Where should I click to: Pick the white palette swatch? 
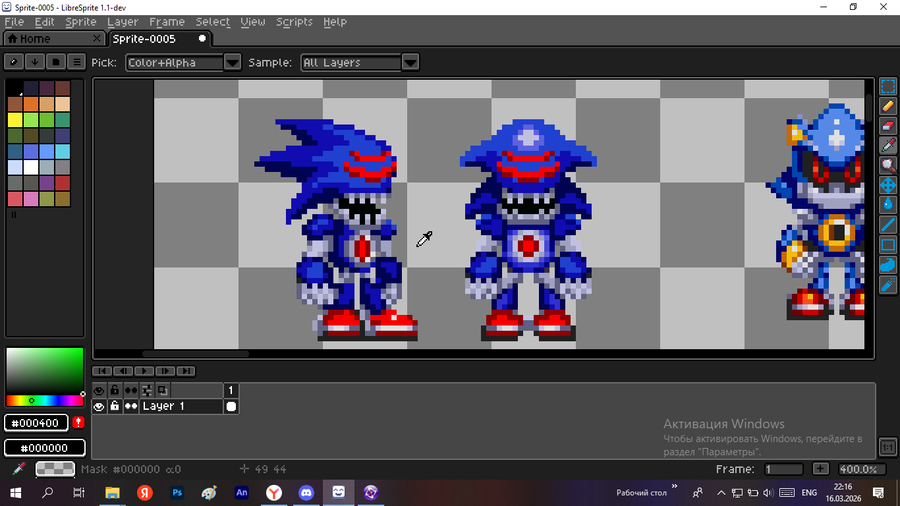pos(31,167)
